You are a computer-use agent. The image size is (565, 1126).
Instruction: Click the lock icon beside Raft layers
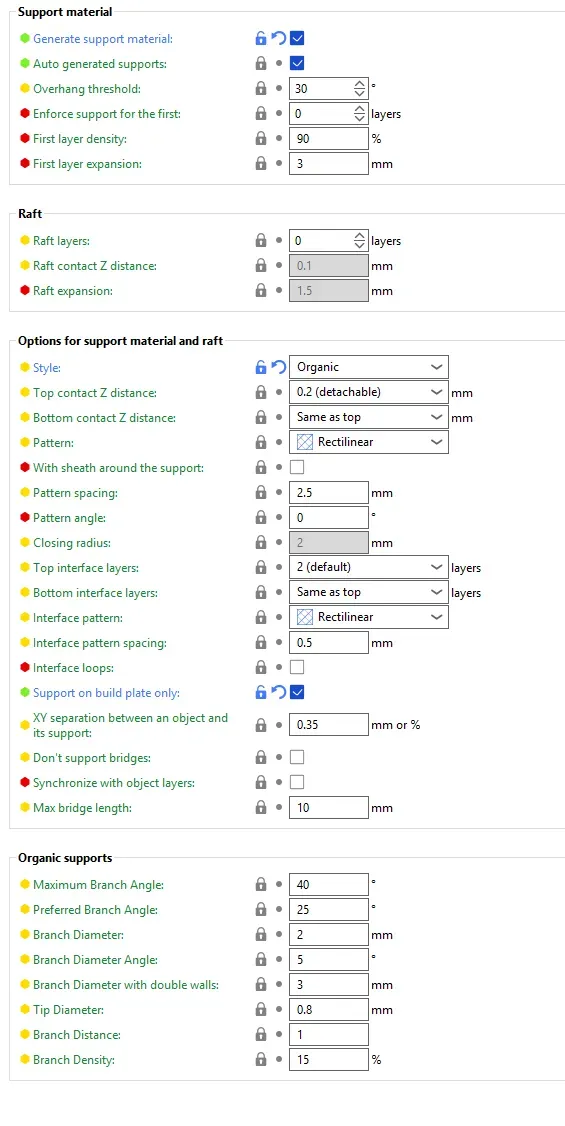point(261,241)
